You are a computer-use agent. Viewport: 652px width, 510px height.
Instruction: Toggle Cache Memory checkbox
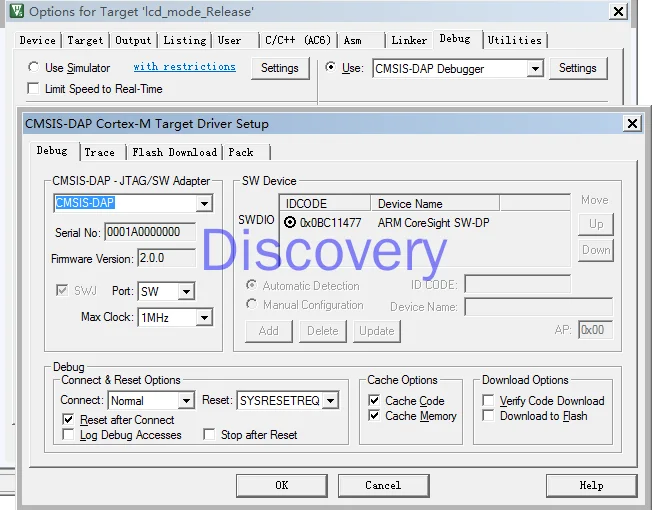click(x=374, y=415)
